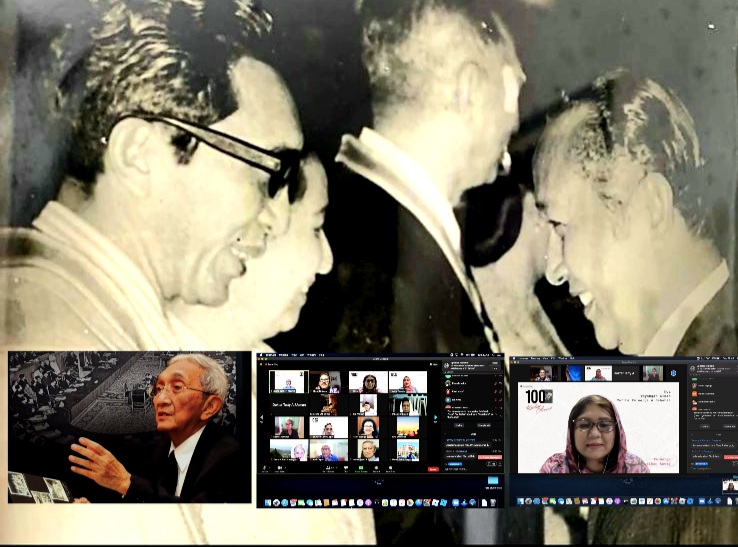Click the blue recipient label in speaker window chat
738x547 pixels.
tap(701, 464)
